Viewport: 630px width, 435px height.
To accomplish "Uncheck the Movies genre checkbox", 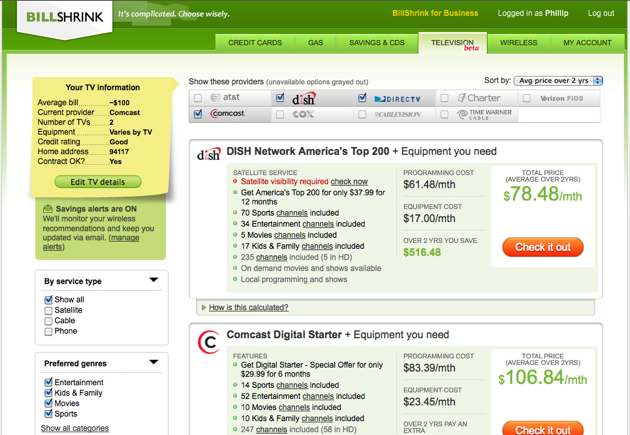I will pyautogui.click(x=48, y=403).
